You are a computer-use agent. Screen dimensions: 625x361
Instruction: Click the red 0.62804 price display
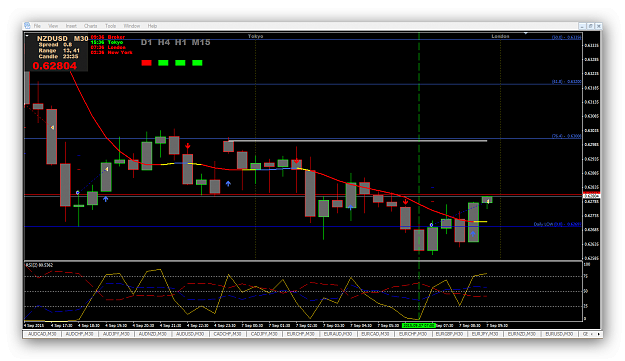(x=55, y=66)
